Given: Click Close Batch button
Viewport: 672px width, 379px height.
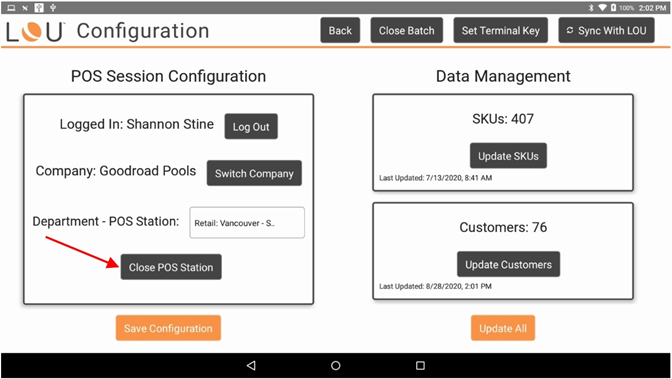Looking at the screenshot, I should point(406,30).
